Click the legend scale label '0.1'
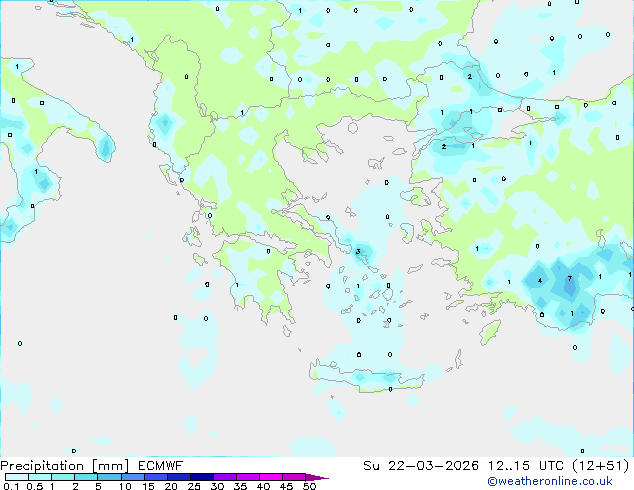The height and width of the screenshot is (490, 634). tap(11, 486)
